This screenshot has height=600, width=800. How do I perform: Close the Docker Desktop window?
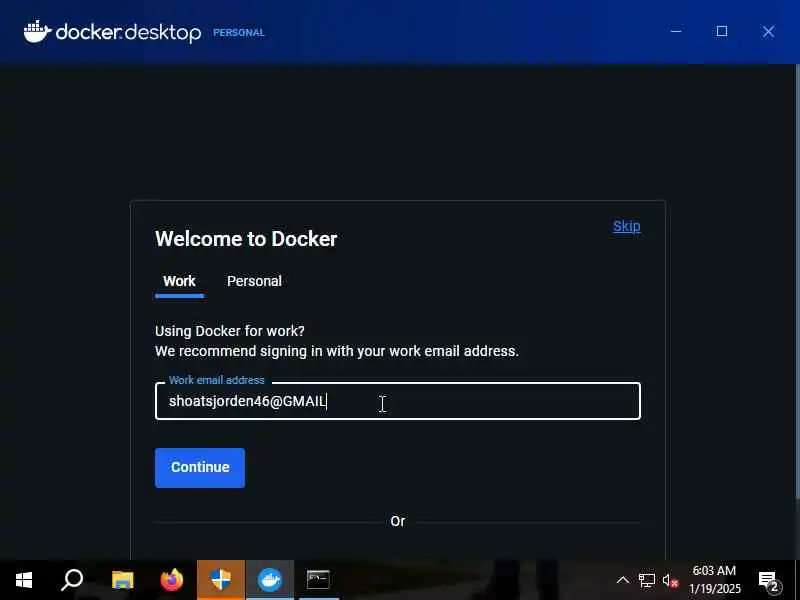[x=768, y=32]
